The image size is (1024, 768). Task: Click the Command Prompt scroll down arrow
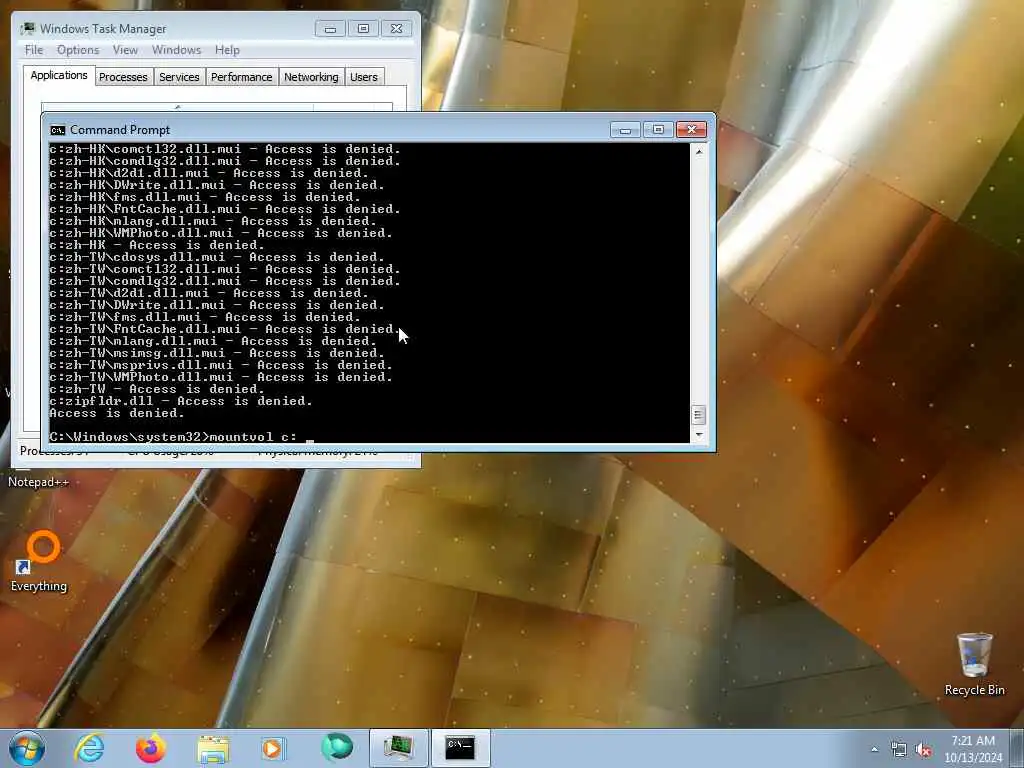point(699,435)
